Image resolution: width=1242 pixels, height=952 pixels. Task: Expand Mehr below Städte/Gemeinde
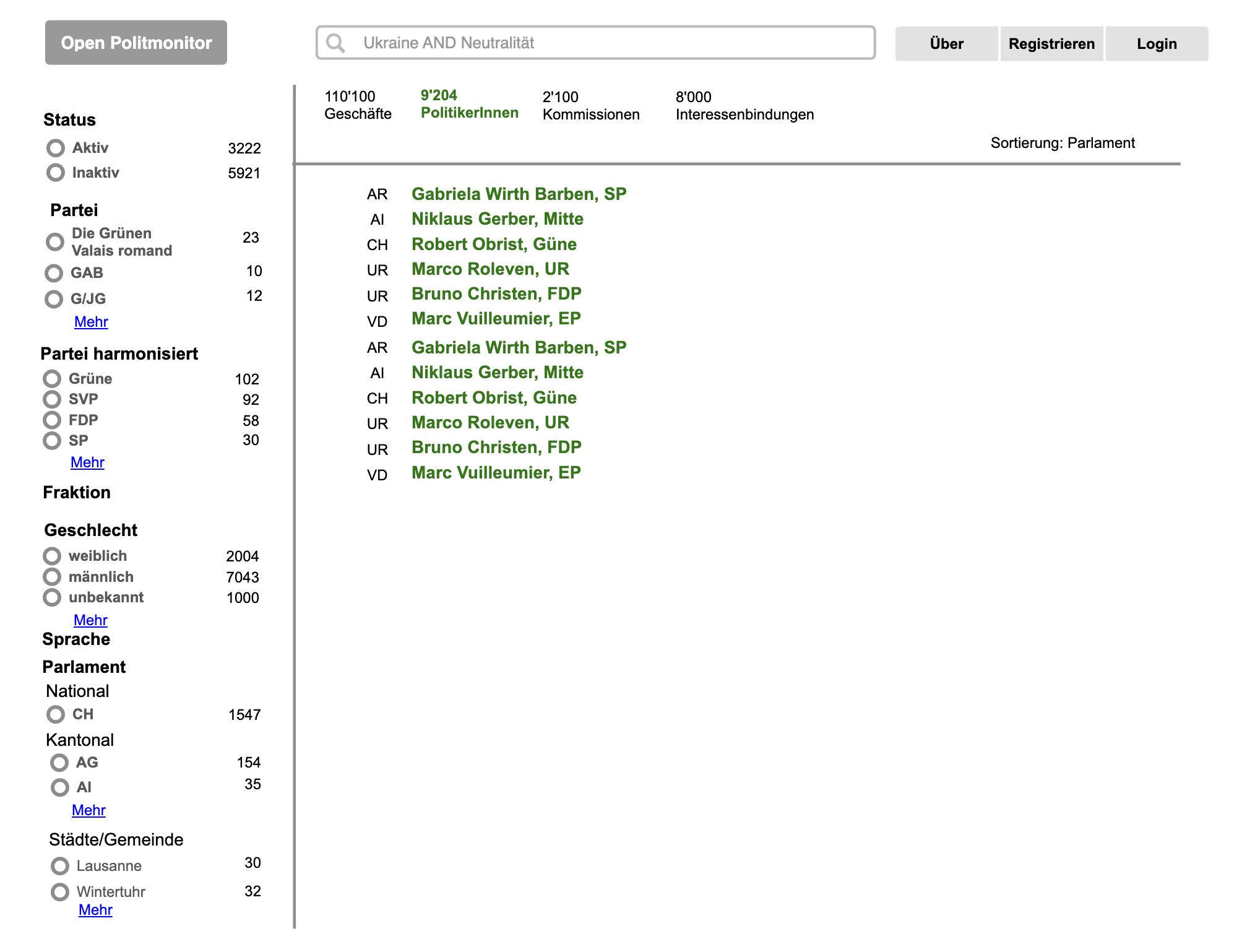click(95, 910)
